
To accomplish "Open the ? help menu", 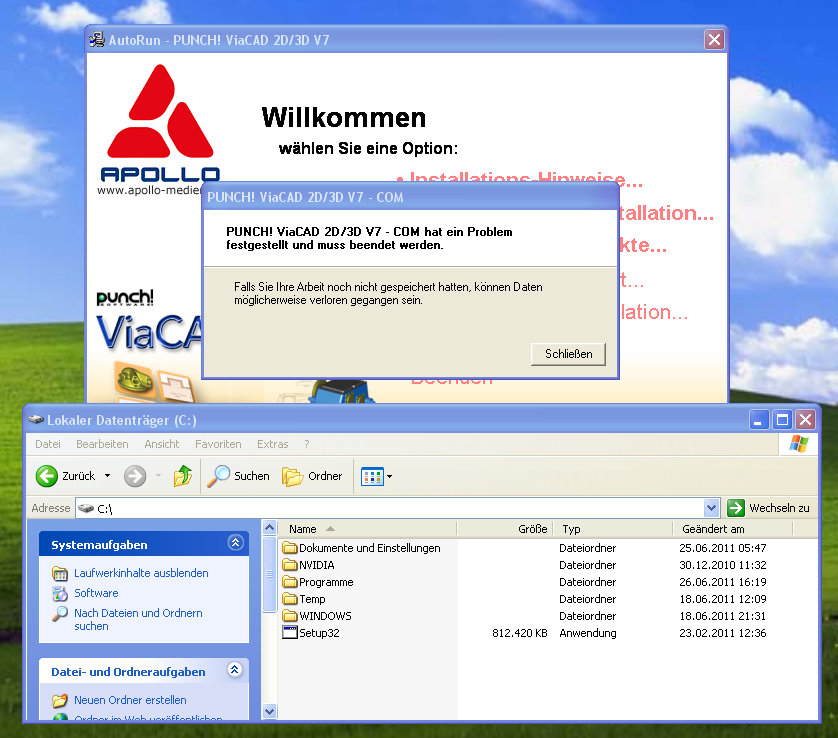I will tap(307, 444).
